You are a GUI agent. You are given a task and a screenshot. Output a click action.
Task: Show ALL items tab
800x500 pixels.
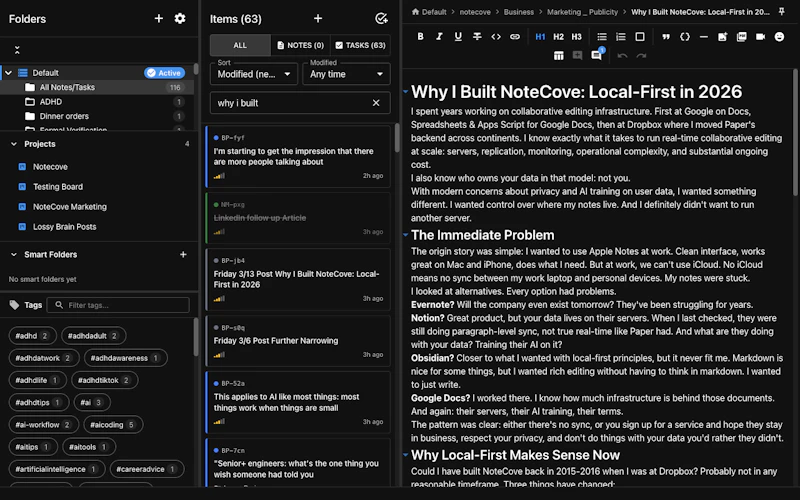pos(240,45)
